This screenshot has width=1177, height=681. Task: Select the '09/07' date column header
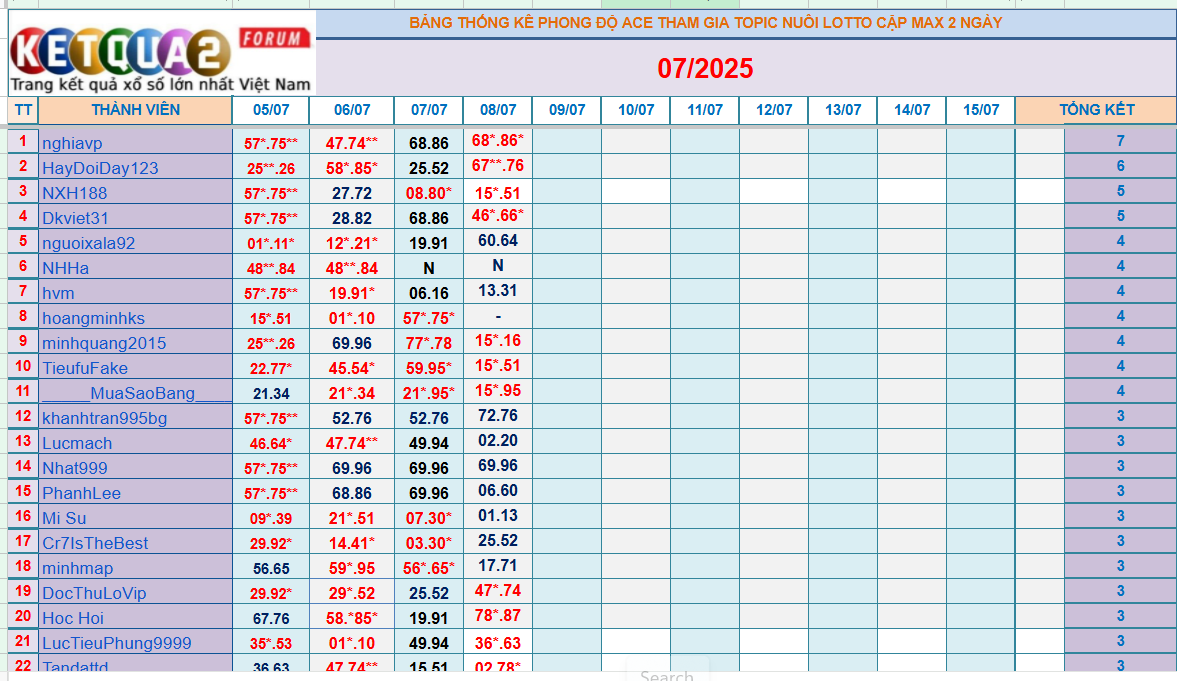tap(567, 110)
